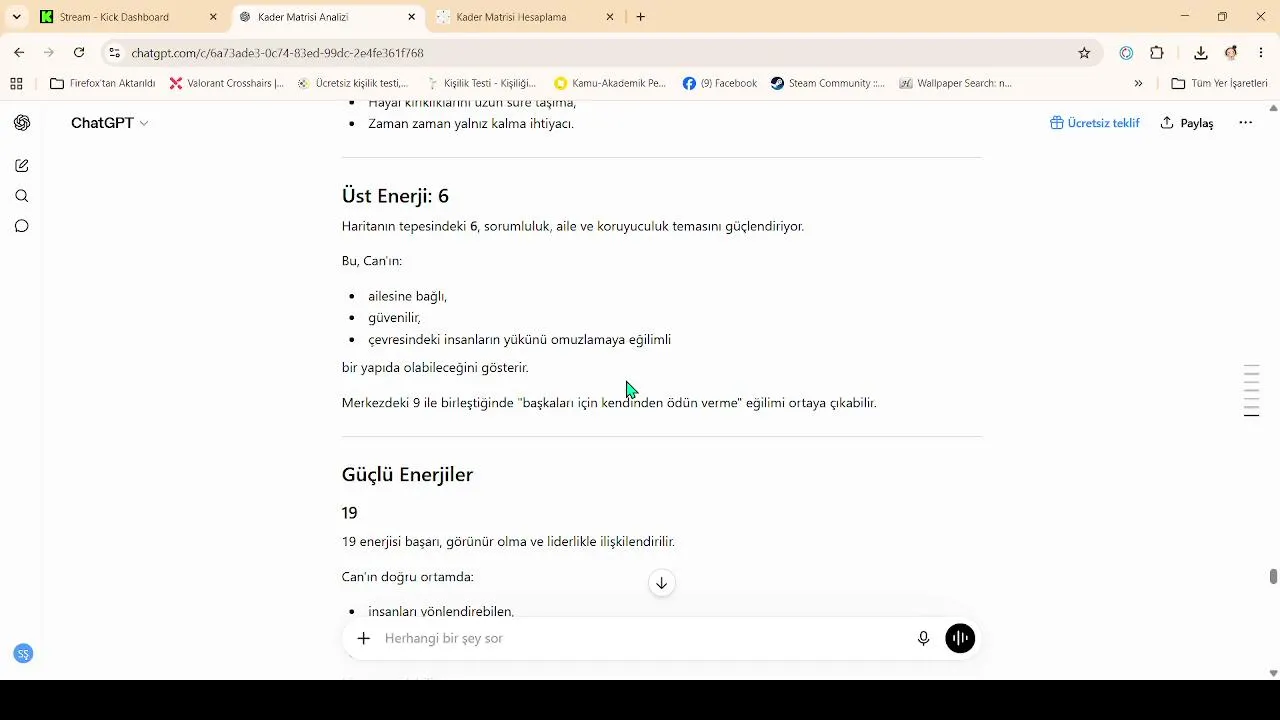
Task: Switch to the Kader Matrisi Hesaplama tab
Action: (x=525, y=17)
